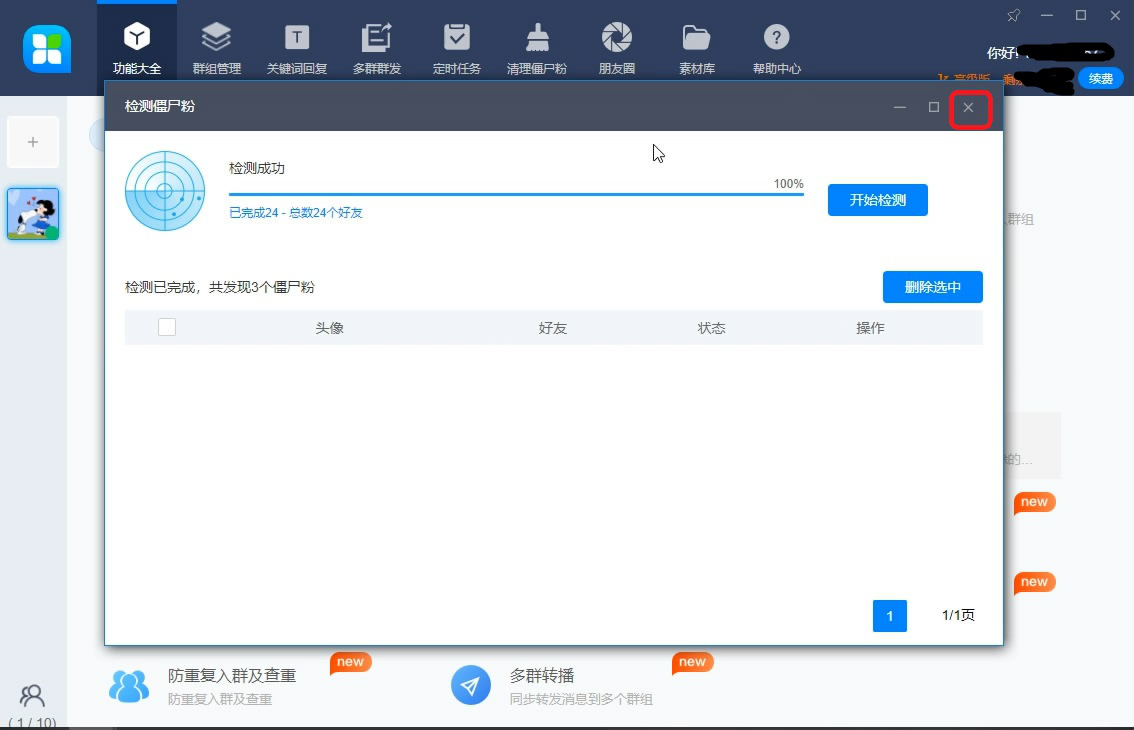This screenshot has width=1134, height=730.
Task: Click the contacts icon at sidebar bottom
Action: click(x=32, y=695)
